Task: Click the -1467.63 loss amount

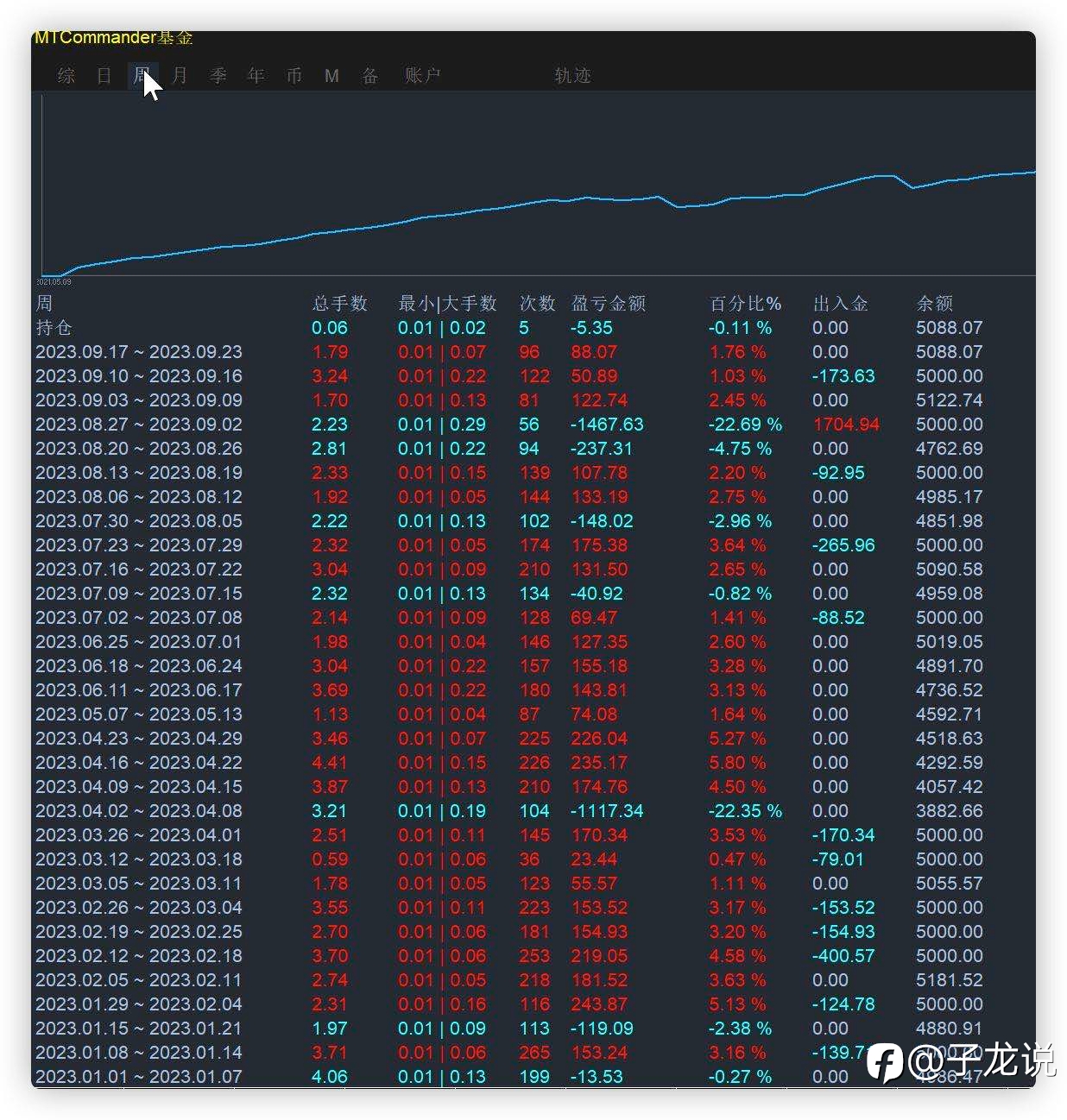Action: click(607, 425)
